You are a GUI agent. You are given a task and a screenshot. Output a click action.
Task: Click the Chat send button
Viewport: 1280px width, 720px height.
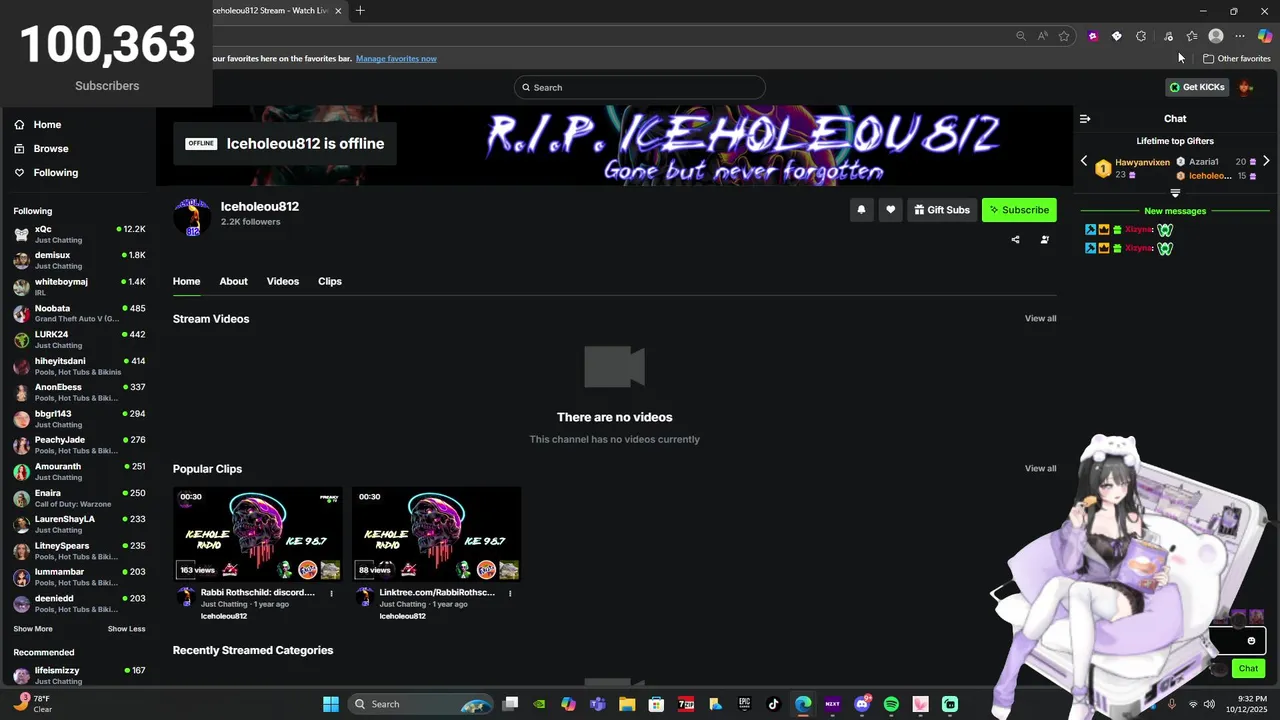click(1248, 668)
